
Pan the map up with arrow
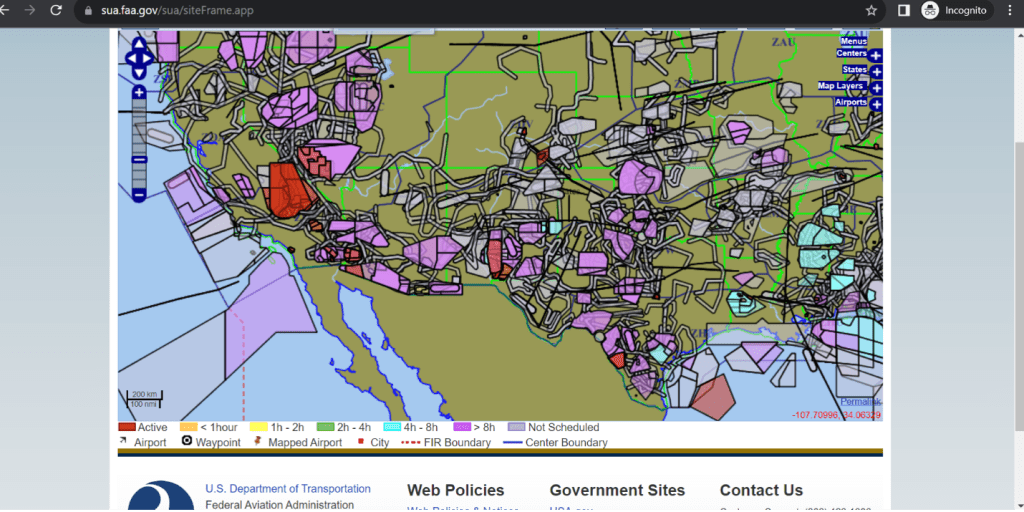tap(139, 43)
